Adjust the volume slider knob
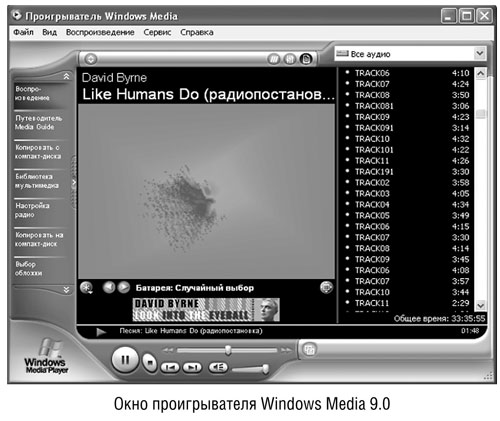This screenshot has width=500, height=421. pos(266,369)
